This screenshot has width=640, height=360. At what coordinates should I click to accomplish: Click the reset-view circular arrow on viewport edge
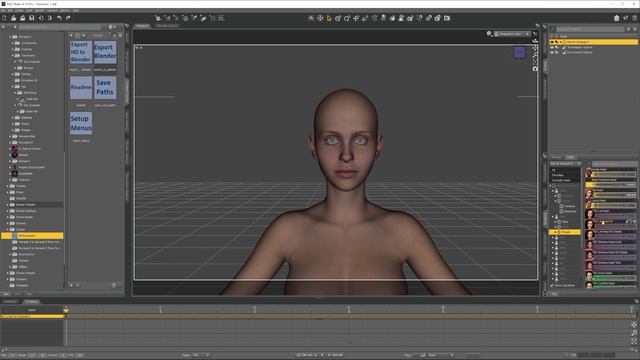[535, 69]
